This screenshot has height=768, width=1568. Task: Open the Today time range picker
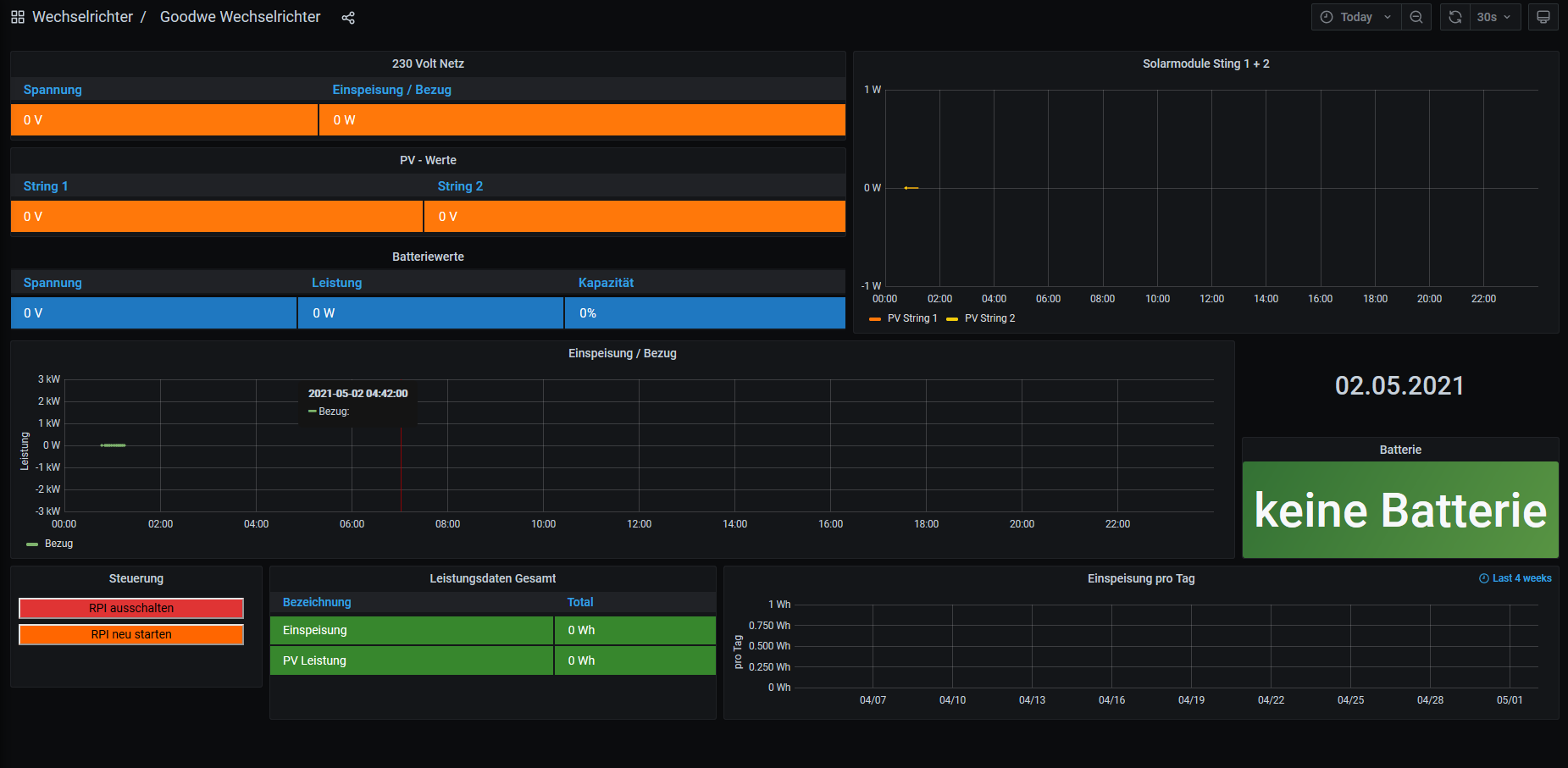click(x=1355, y=17)
